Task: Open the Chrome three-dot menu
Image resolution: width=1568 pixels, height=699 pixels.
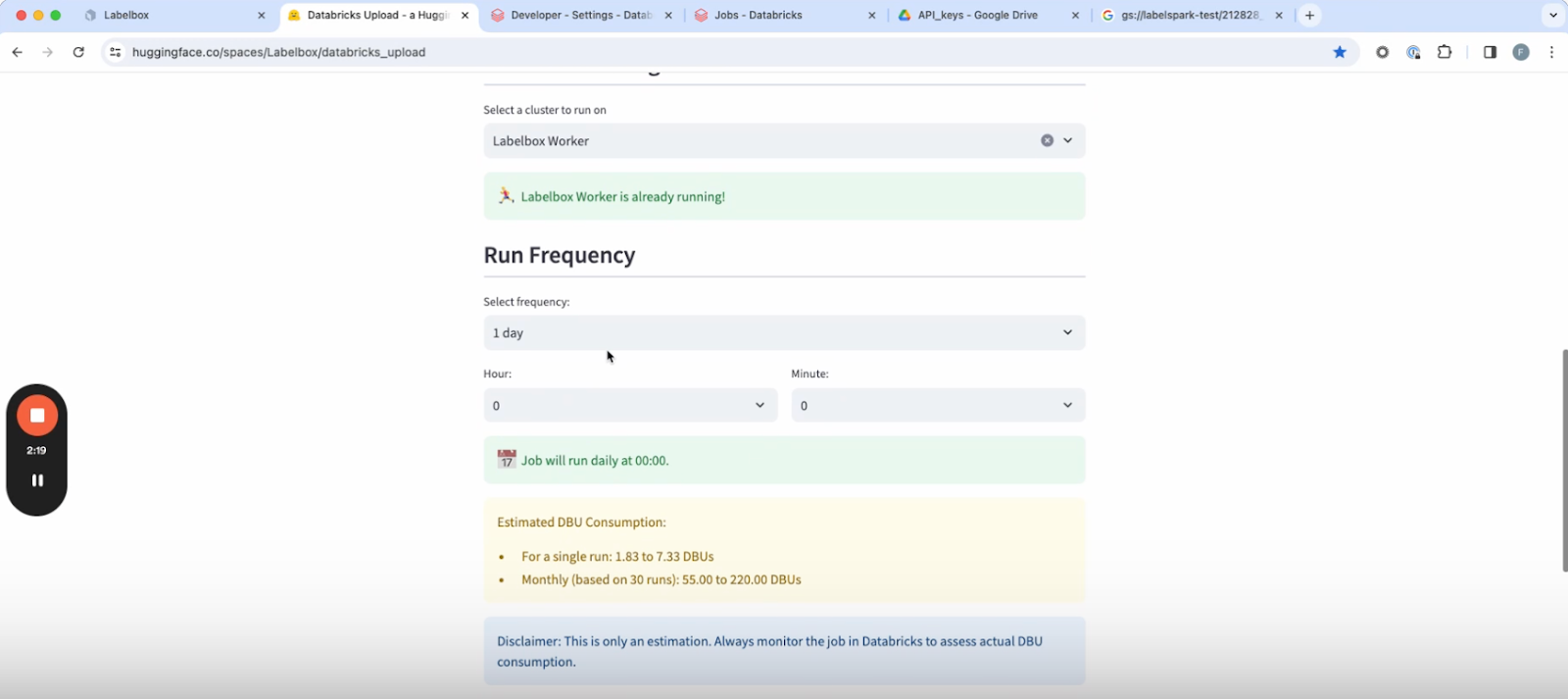Action: [1551, 52]
